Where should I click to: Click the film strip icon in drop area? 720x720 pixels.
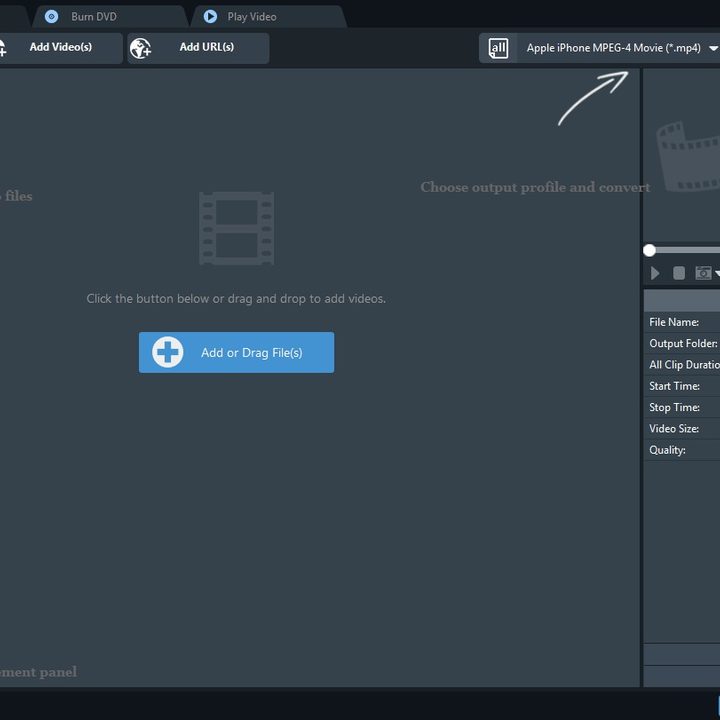tap(237, 229)
